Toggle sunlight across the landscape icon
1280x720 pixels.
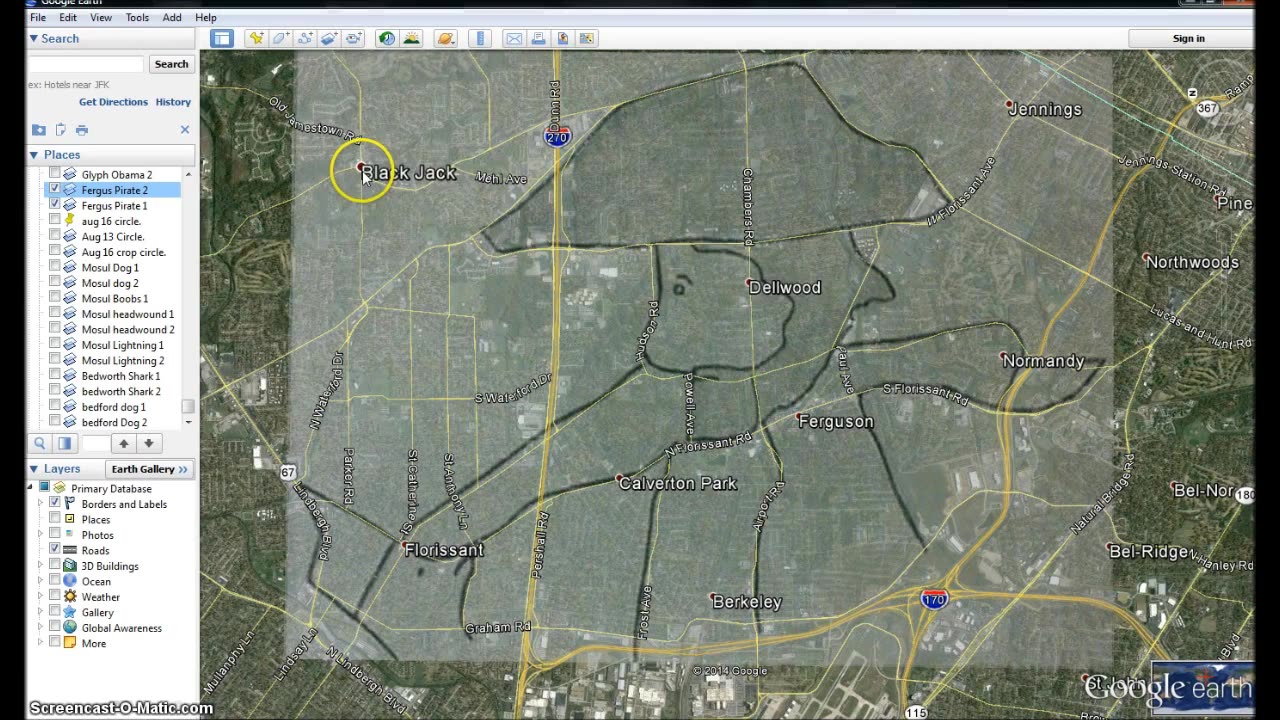click(411, 39)
